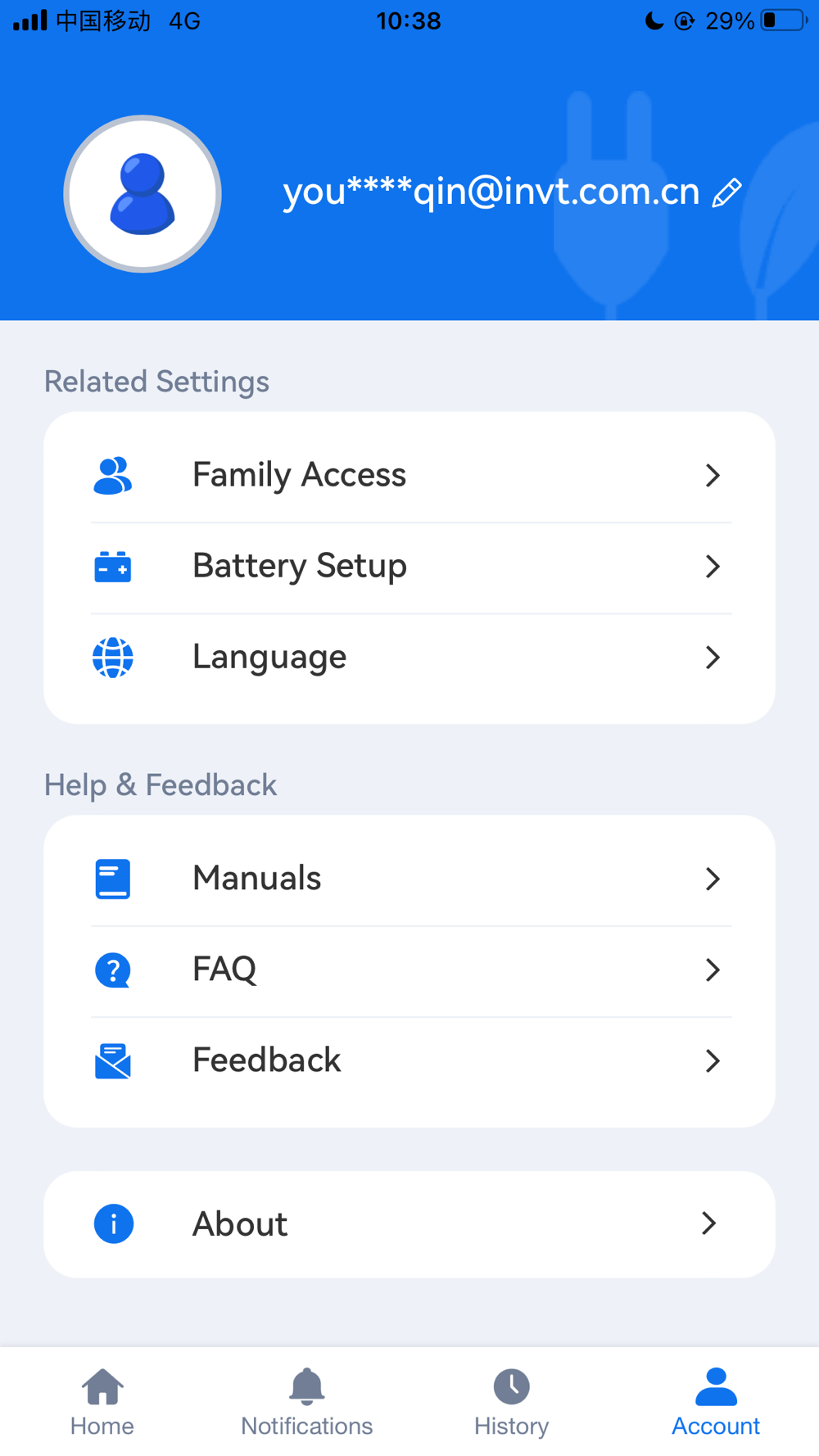Select the Account tab
Screen dimensions: 819x1456
(716, 1402)
